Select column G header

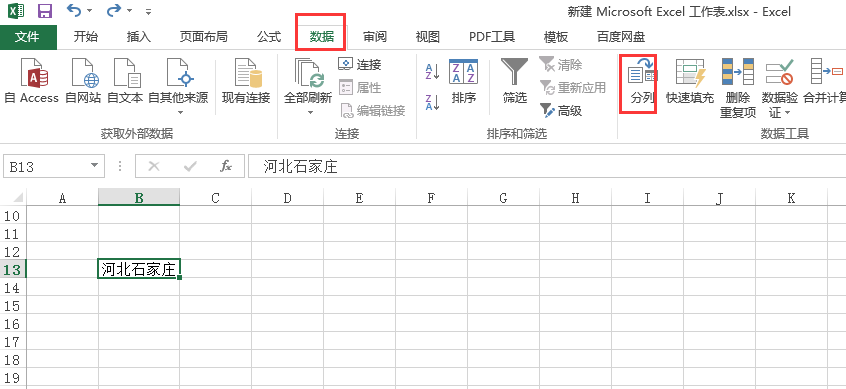pyautogui.click(x=503, y=197)
